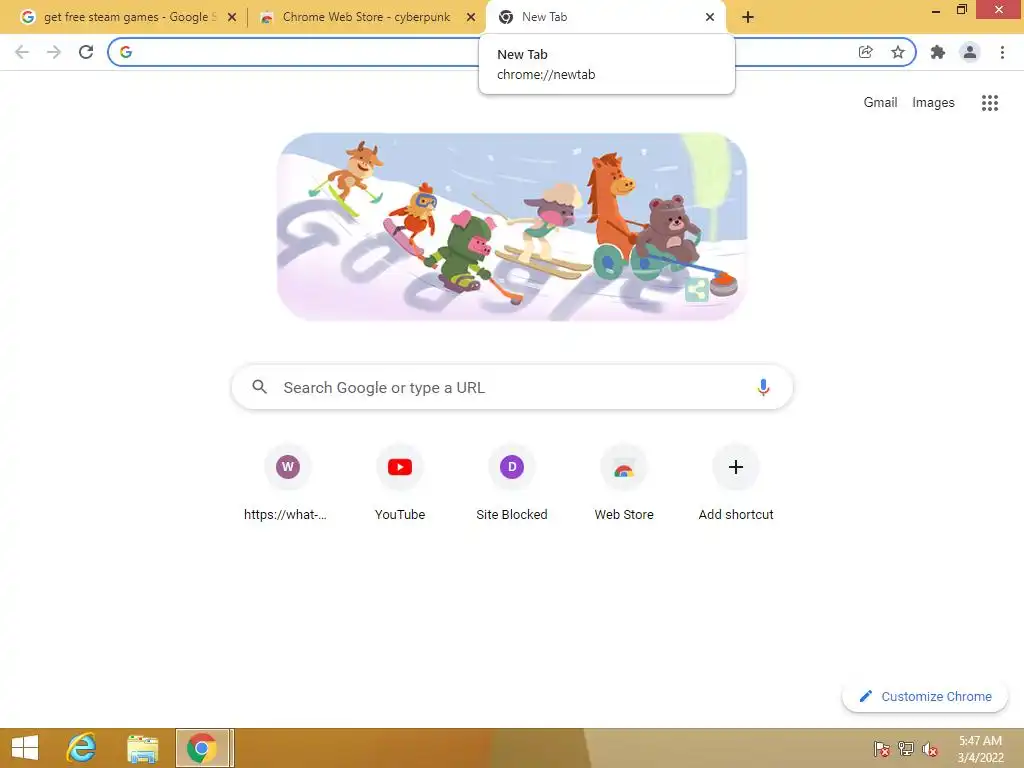This screenshot has width=1024, height=768.
Task: Click the browser back arrow
Action: [22, 52]
